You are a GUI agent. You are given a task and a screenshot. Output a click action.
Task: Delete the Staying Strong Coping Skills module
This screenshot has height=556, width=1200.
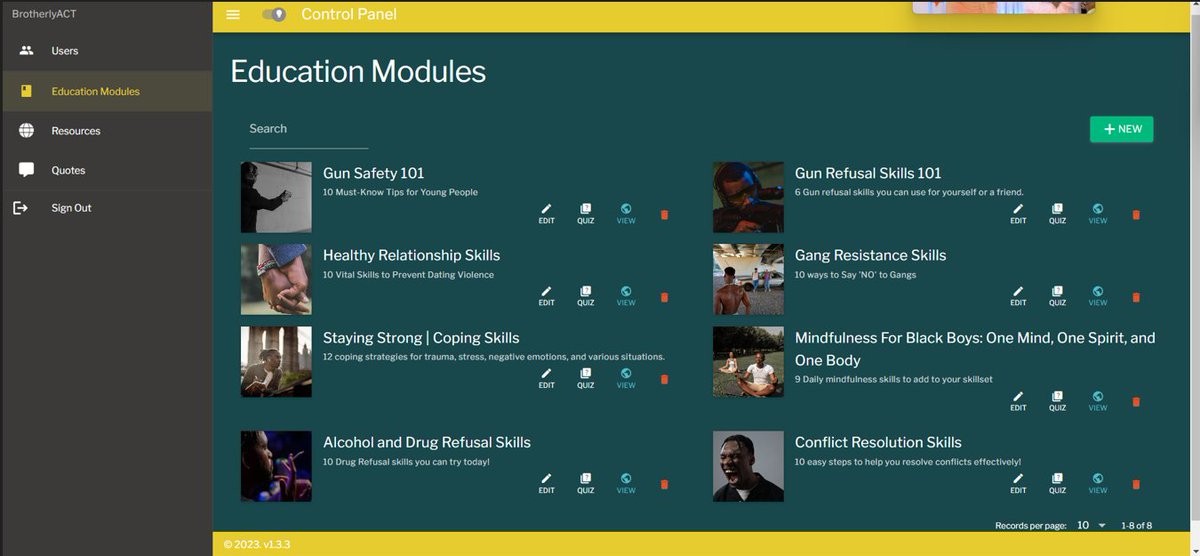click(x=664, y=380)
